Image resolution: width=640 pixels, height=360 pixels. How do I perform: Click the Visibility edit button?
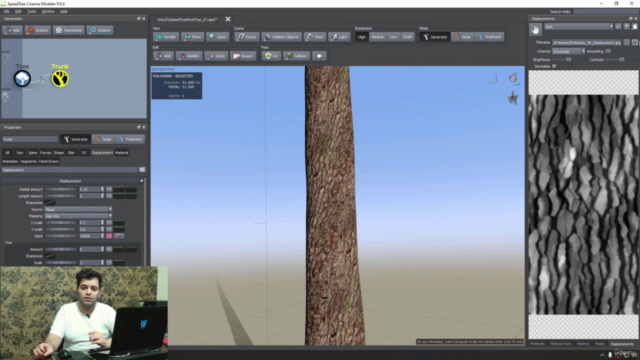click(189, 56)
